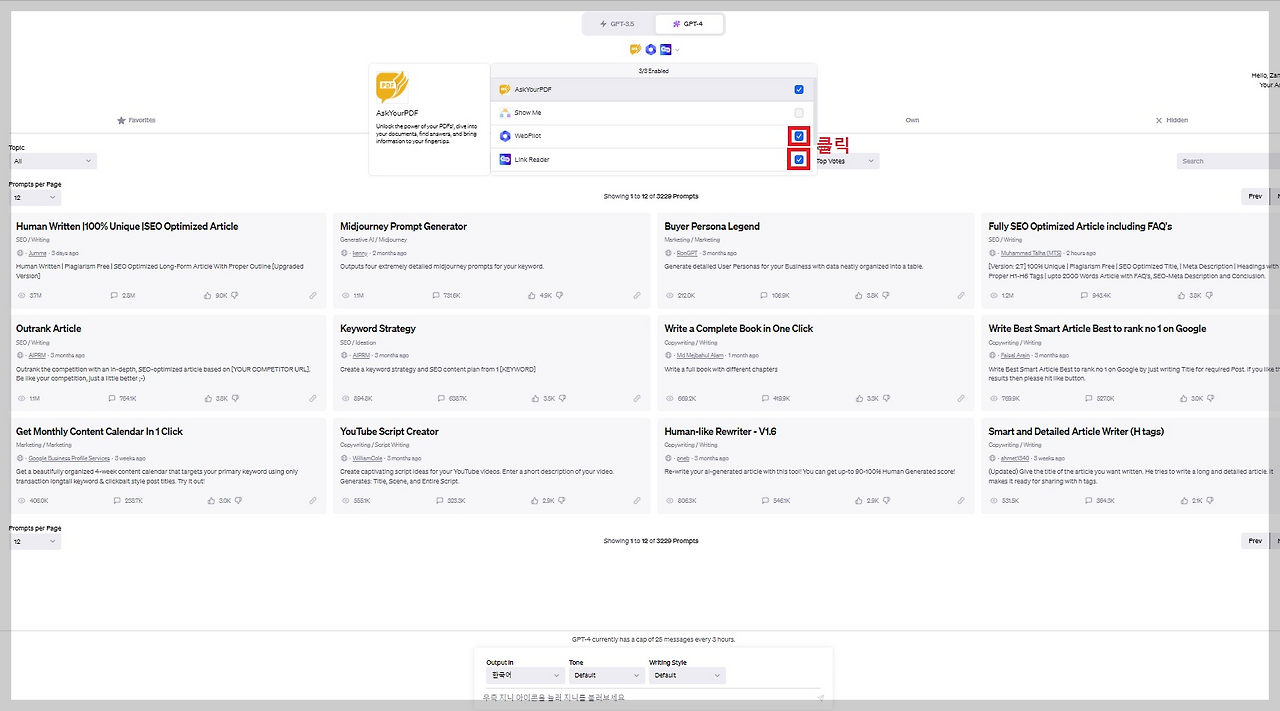Image resolution: width=1280 pixels, height=711 pixels.
Task: Thumbs up the Midjourney Prompt Generator card
Action: [x=532, y=296]
